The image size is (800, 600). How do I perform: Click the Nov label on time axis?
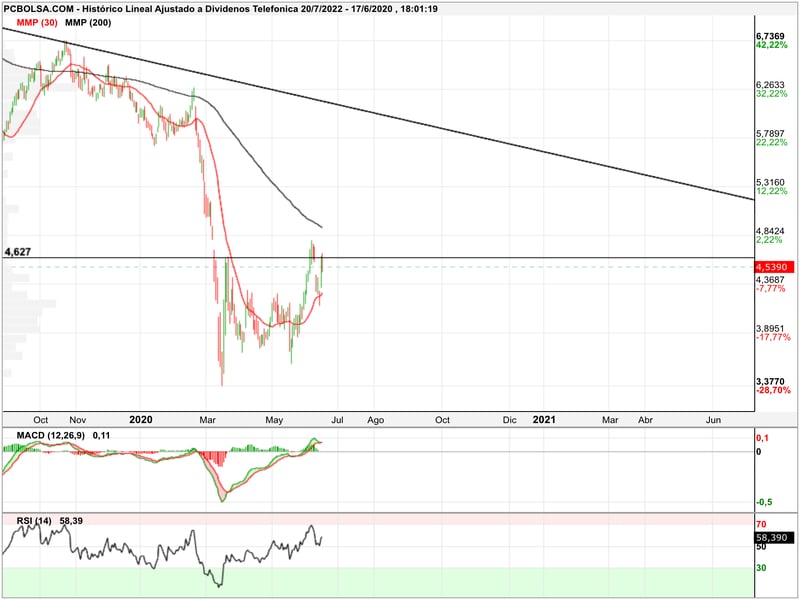(78, 420)
